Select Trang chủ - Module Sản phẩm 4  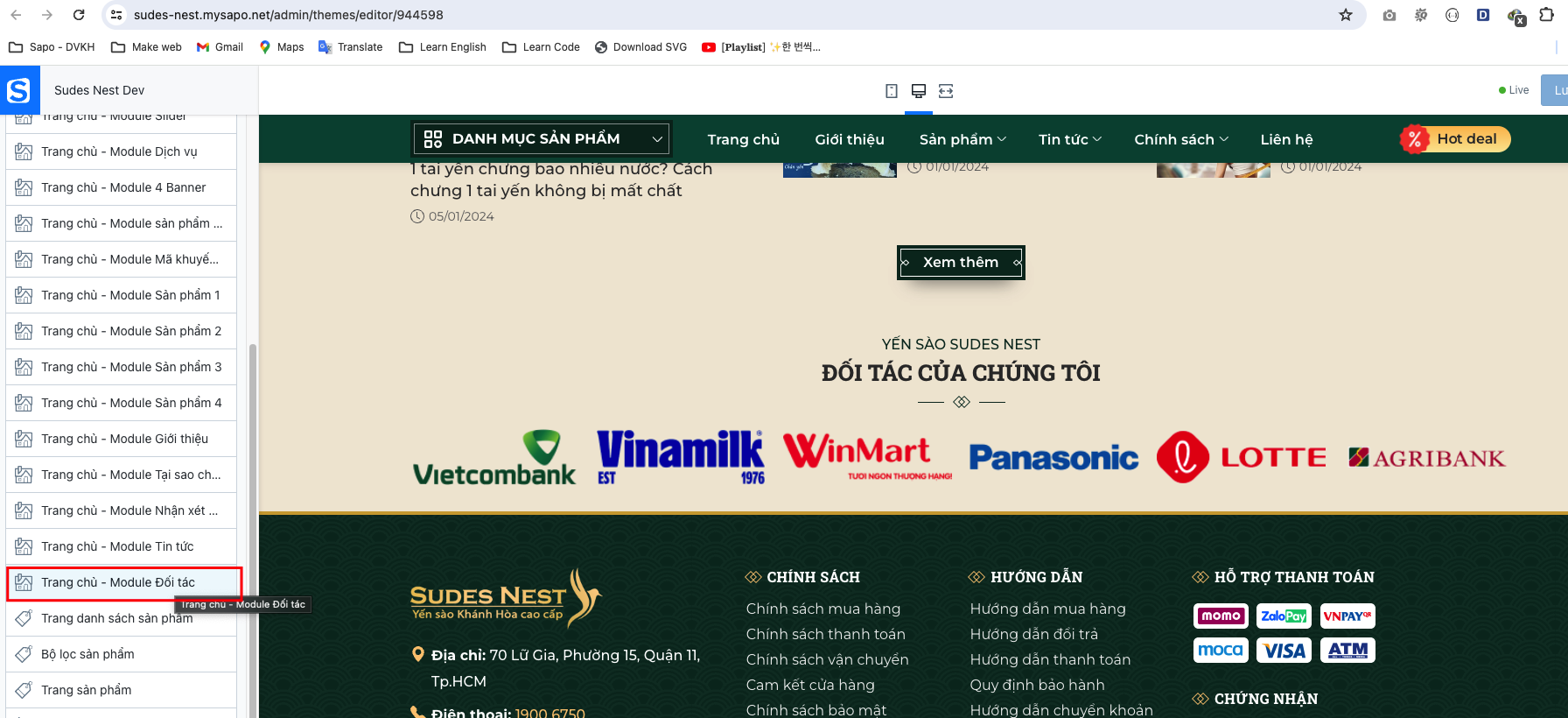point(121,403)
